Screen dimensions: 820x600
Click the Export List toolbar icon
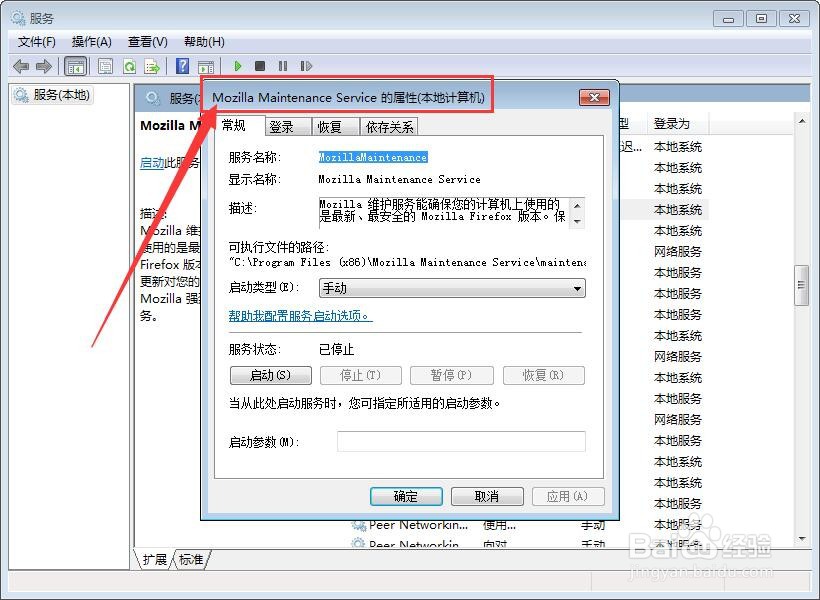coord(152,66)
